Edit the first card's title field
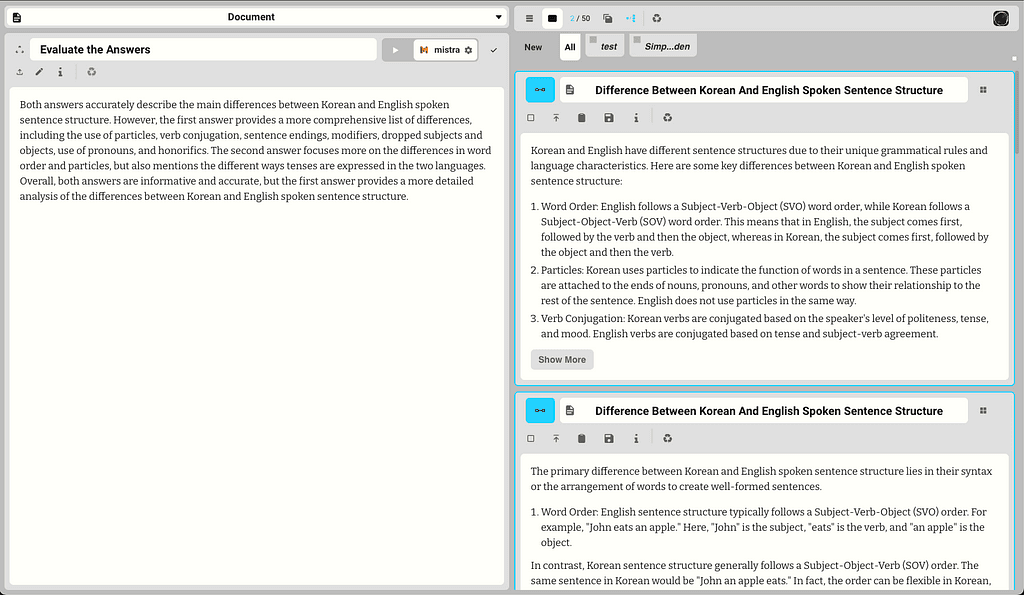Screen dimensions: 1024x595 coord(764,90)
